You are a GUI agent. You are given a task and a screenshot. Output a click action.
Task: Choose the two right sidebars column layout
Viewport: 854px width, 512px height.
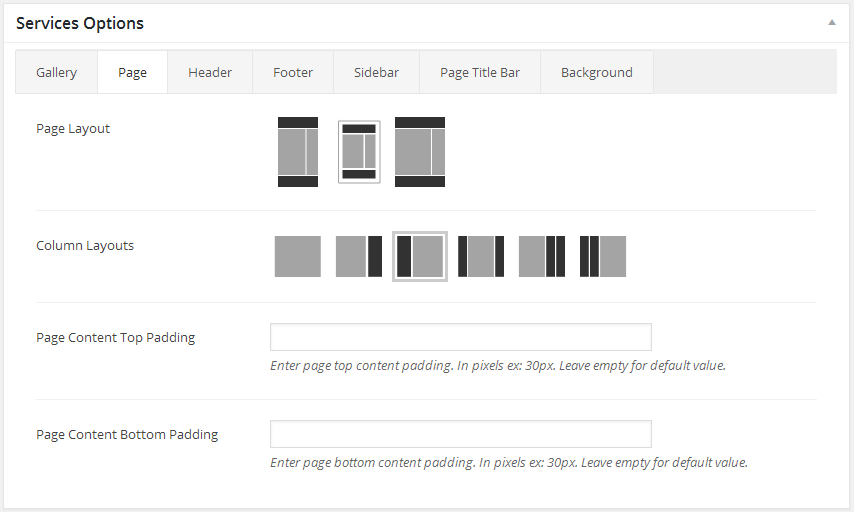542,257
